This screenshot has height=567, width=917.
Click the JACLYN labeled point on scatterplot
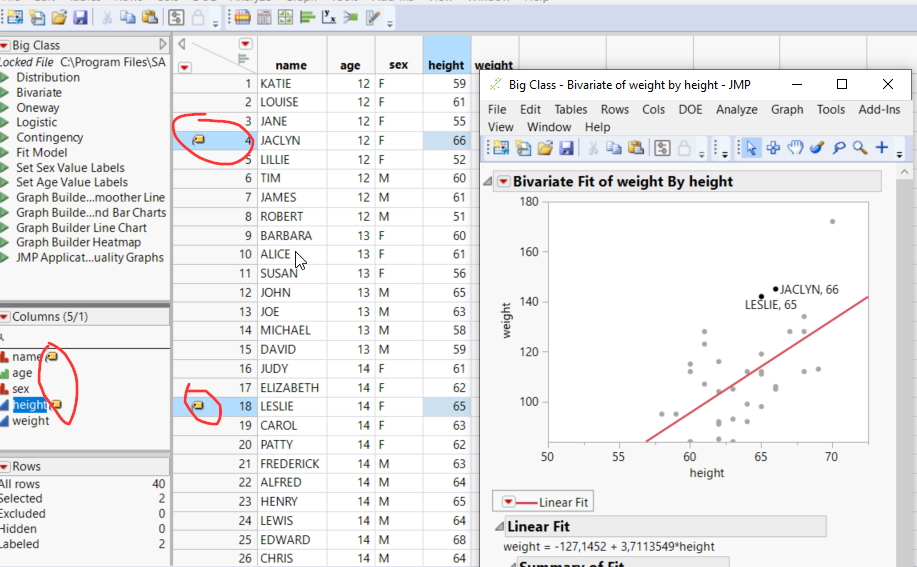(x=775, y=290)
